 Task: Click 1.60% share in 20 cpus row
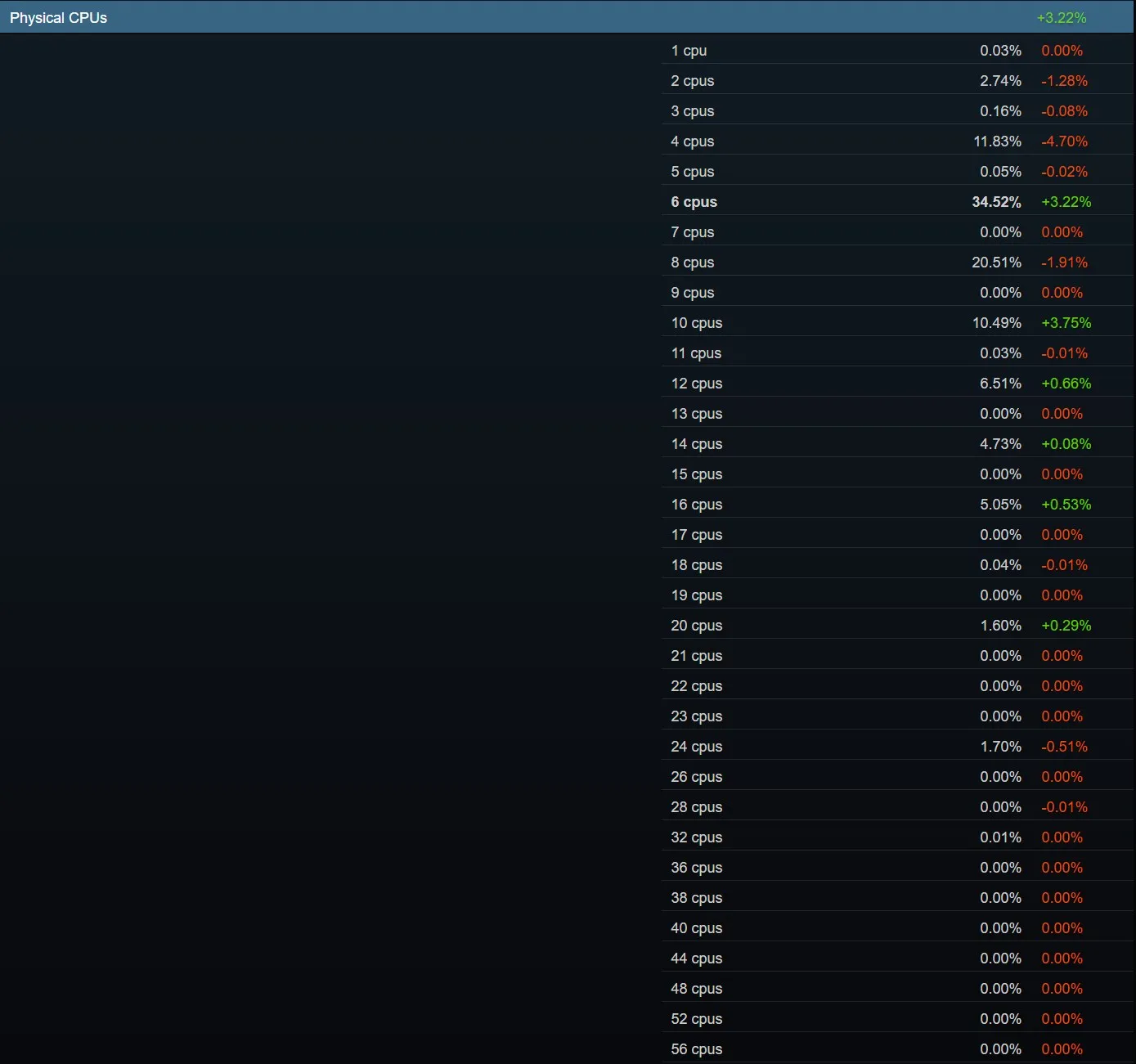1000,626
